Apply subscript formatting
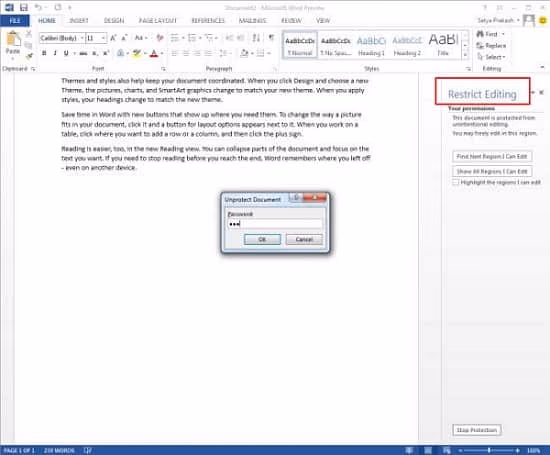This screenshot has height=455, width=550. [94, 54]
